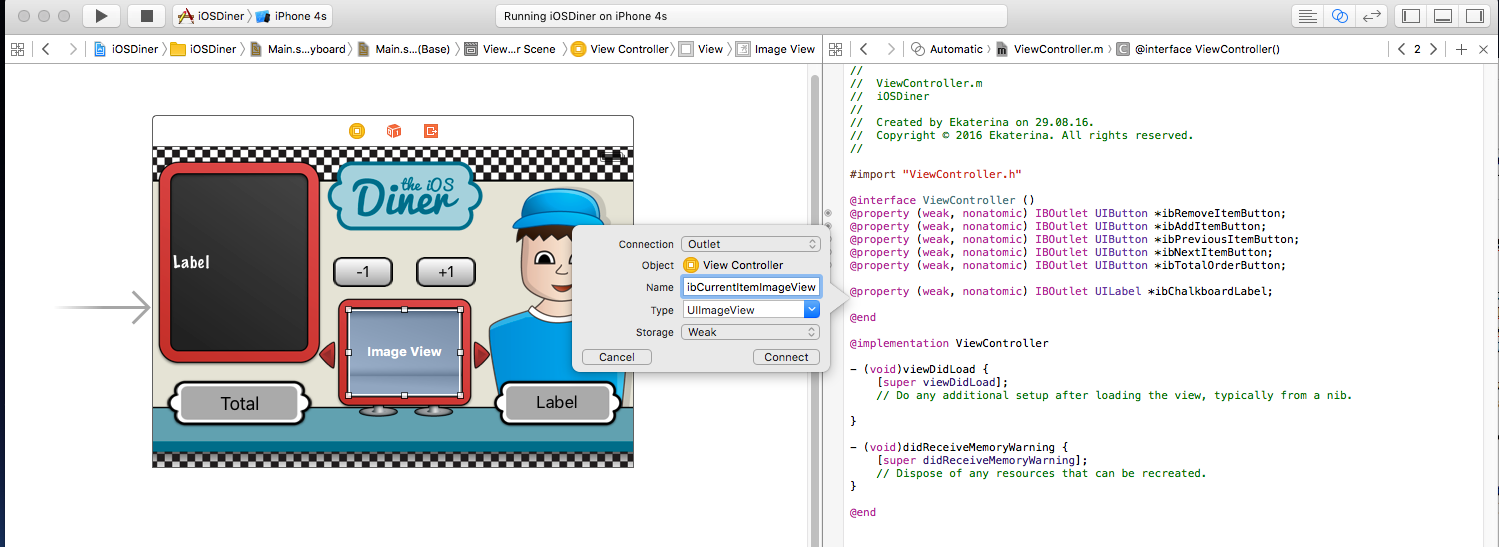
Task: Open the Storage dropdown set to Weak
Action: pos(751,332)
